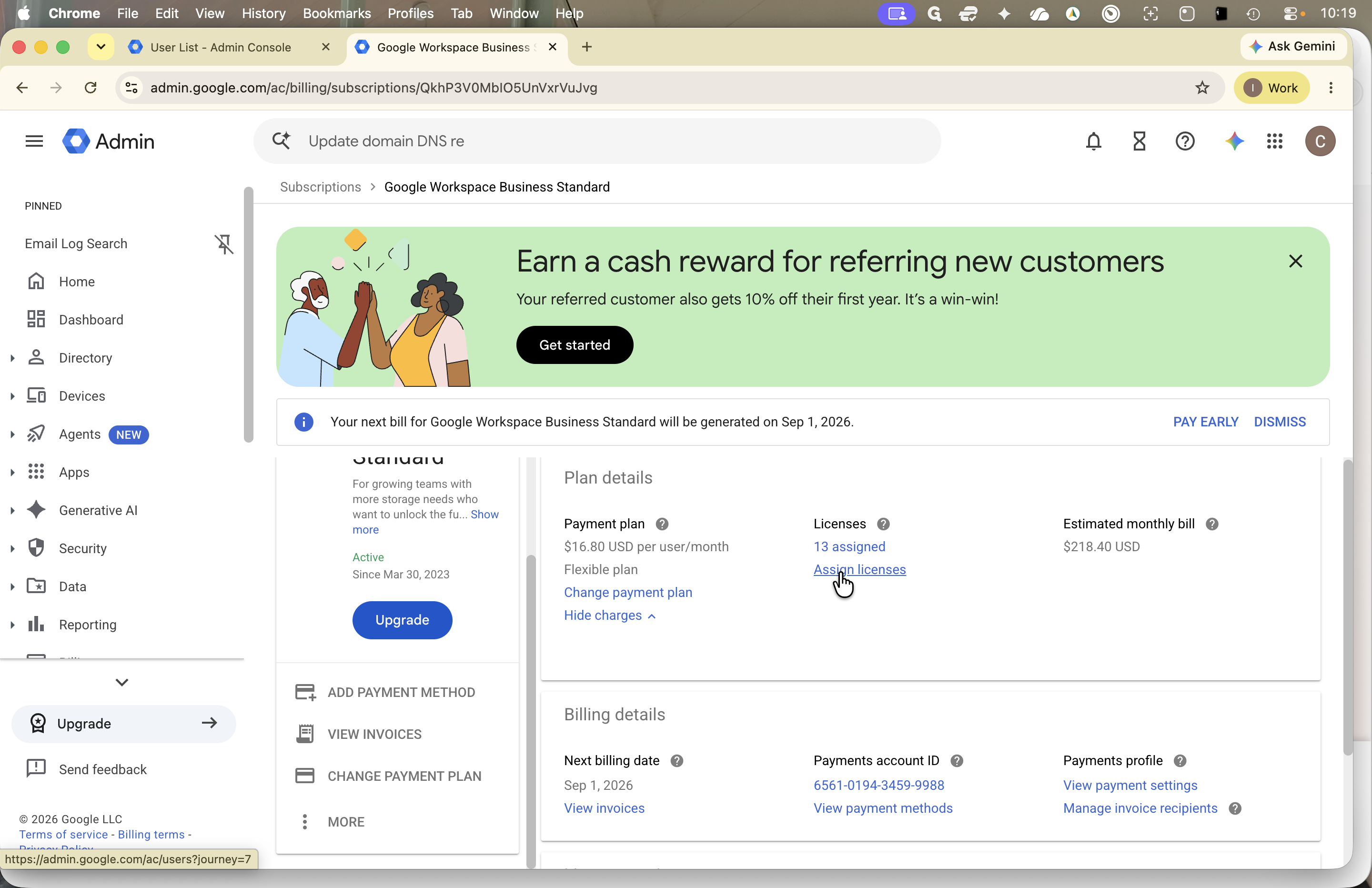
Task: Open a new Chrome tab
Action: pyautogui.click(x=587, y=47)
